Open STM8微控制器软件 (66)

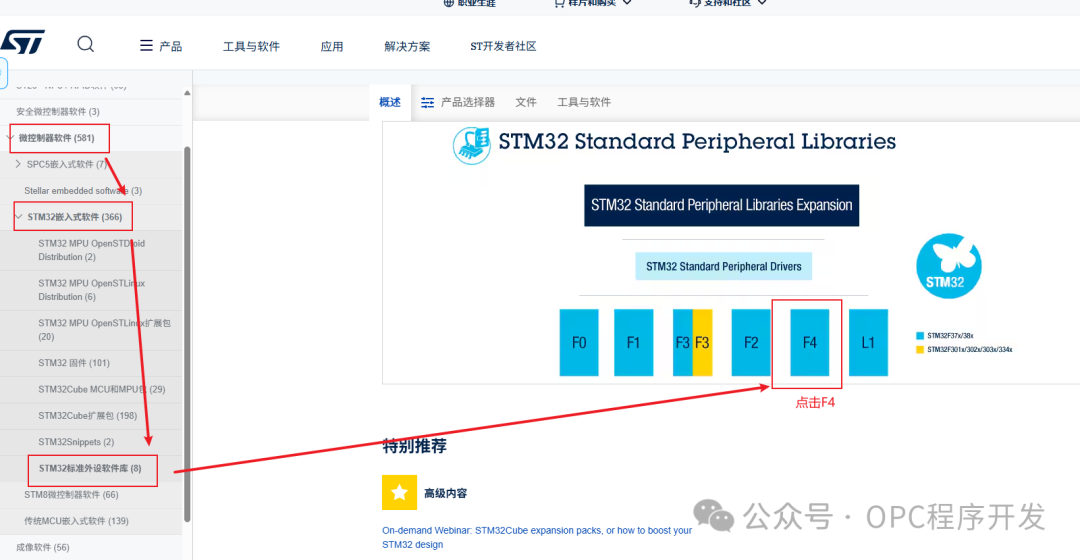71,495
